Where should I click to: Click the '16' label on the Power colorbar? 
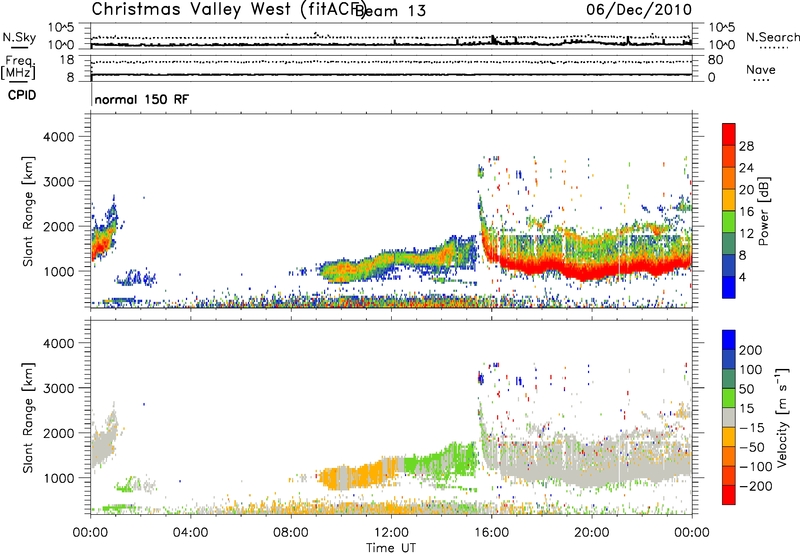pyautogui.click(x=746, y=212)
